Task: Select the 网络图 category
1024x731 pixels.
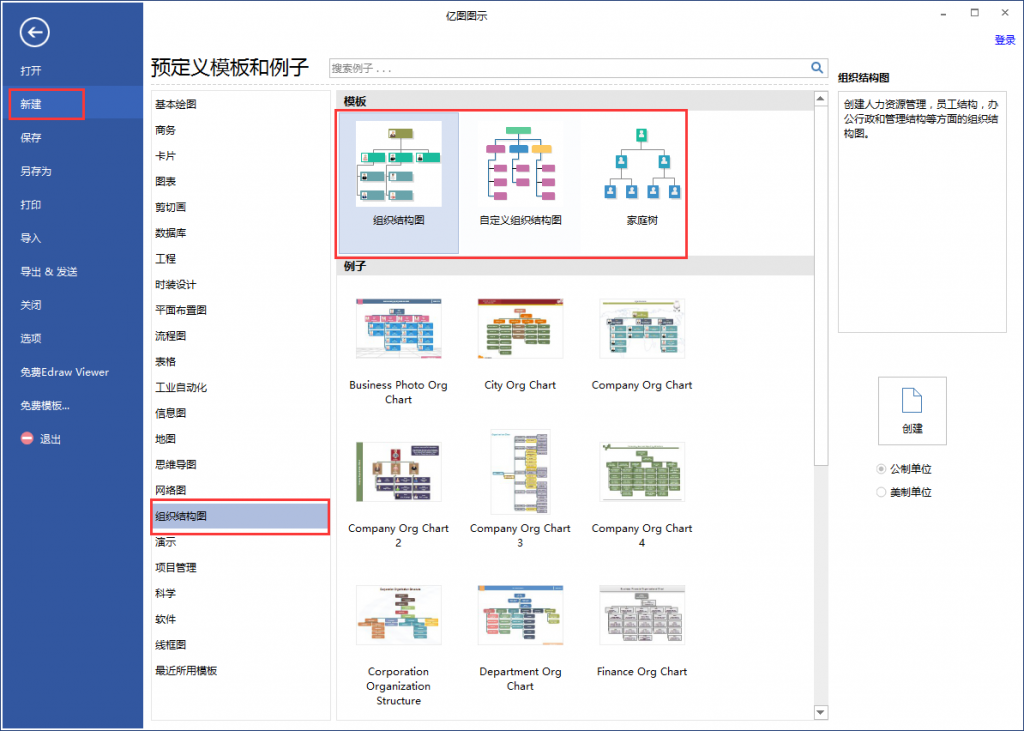Action: coord(170,490)
